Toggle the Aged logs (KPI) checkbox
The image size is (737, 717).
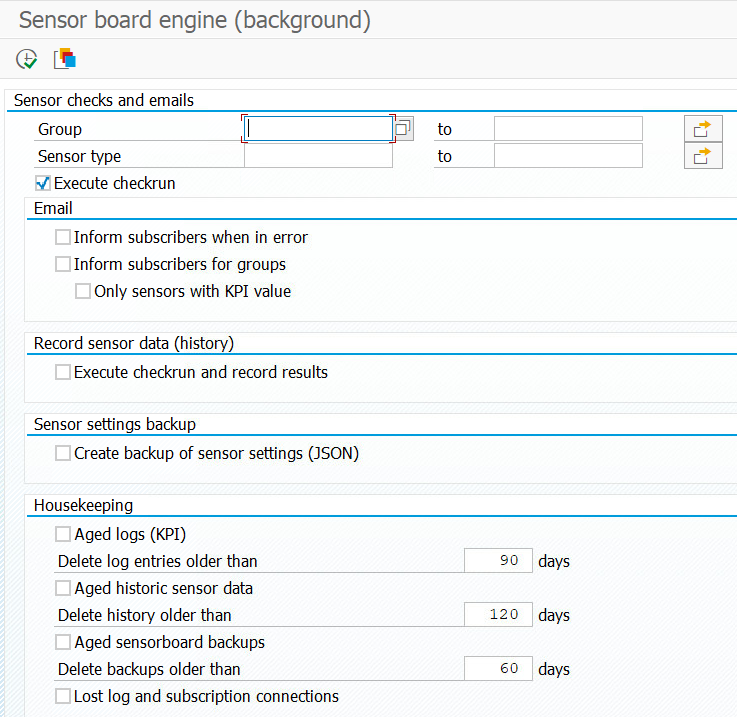63,534
